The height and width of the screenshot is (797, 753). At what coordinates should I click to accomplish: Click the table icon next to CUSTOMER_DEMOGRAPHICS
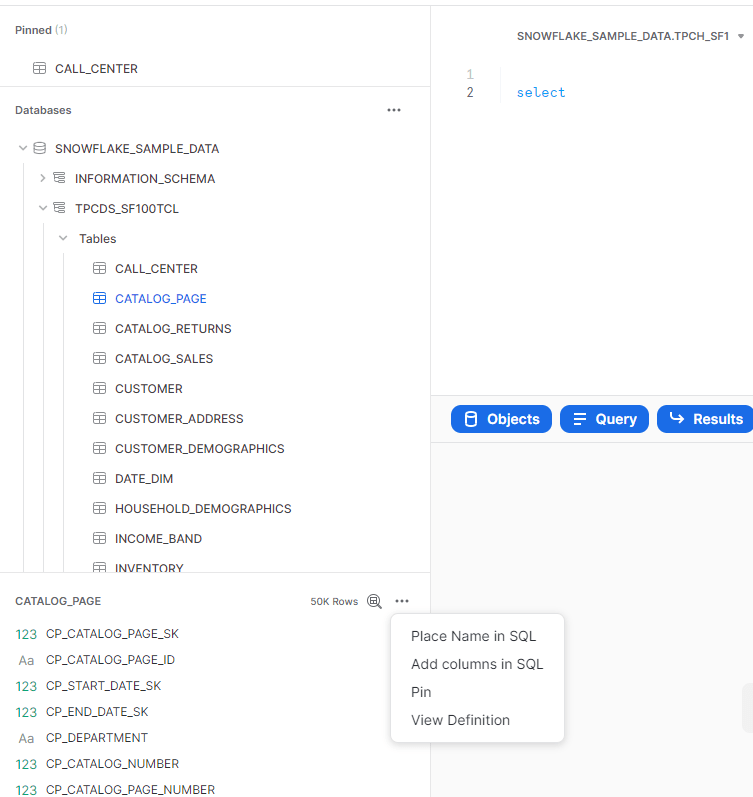coord(99,448)
